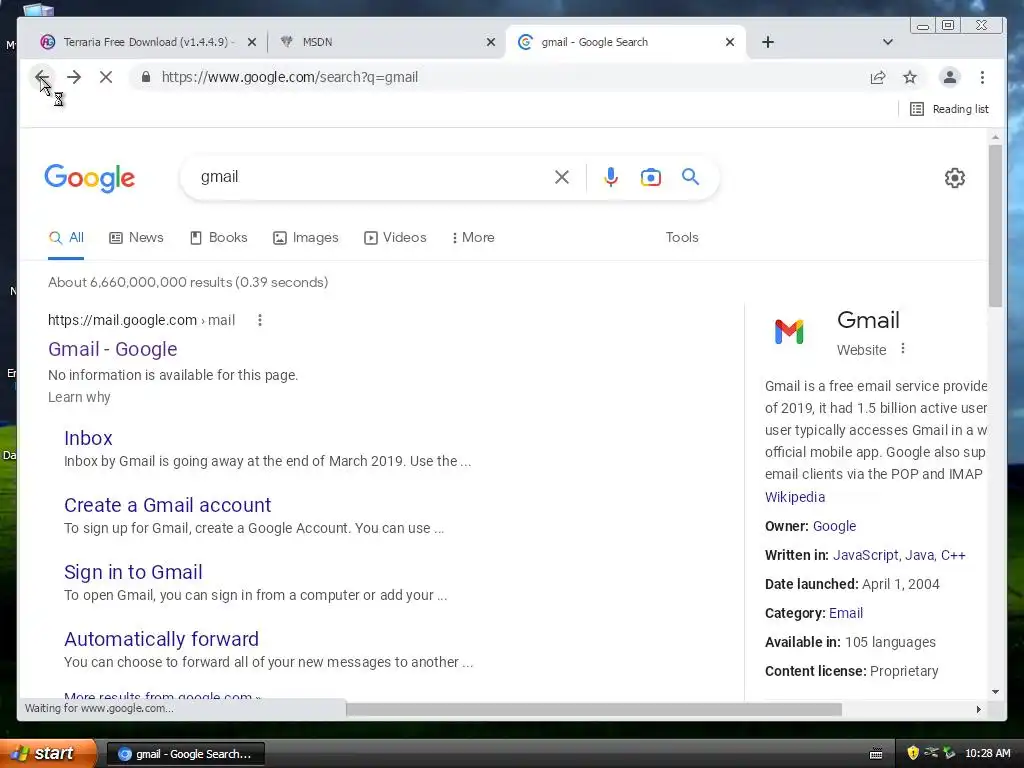Viewport: 1024px width, 768px height.
Task: Click the Google logo
Action: [89, 178]
